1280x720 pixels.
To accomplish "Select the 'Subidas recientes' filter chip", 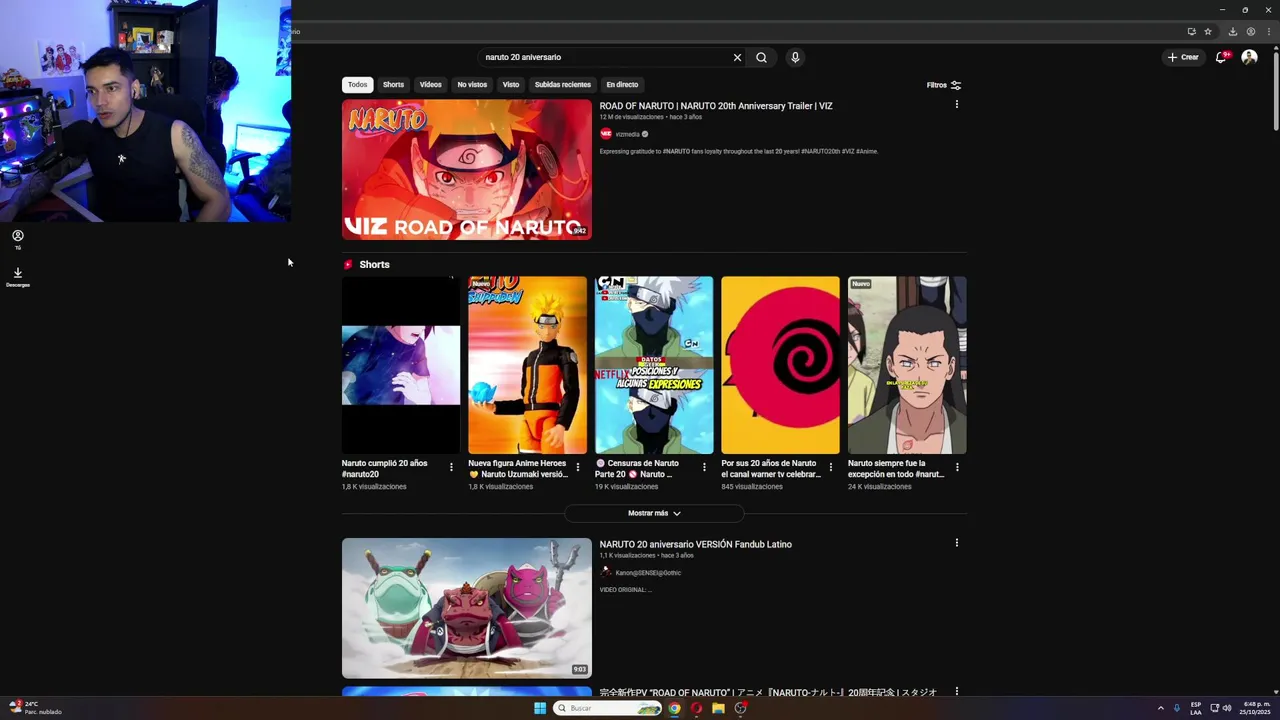I will click(562, 85).
